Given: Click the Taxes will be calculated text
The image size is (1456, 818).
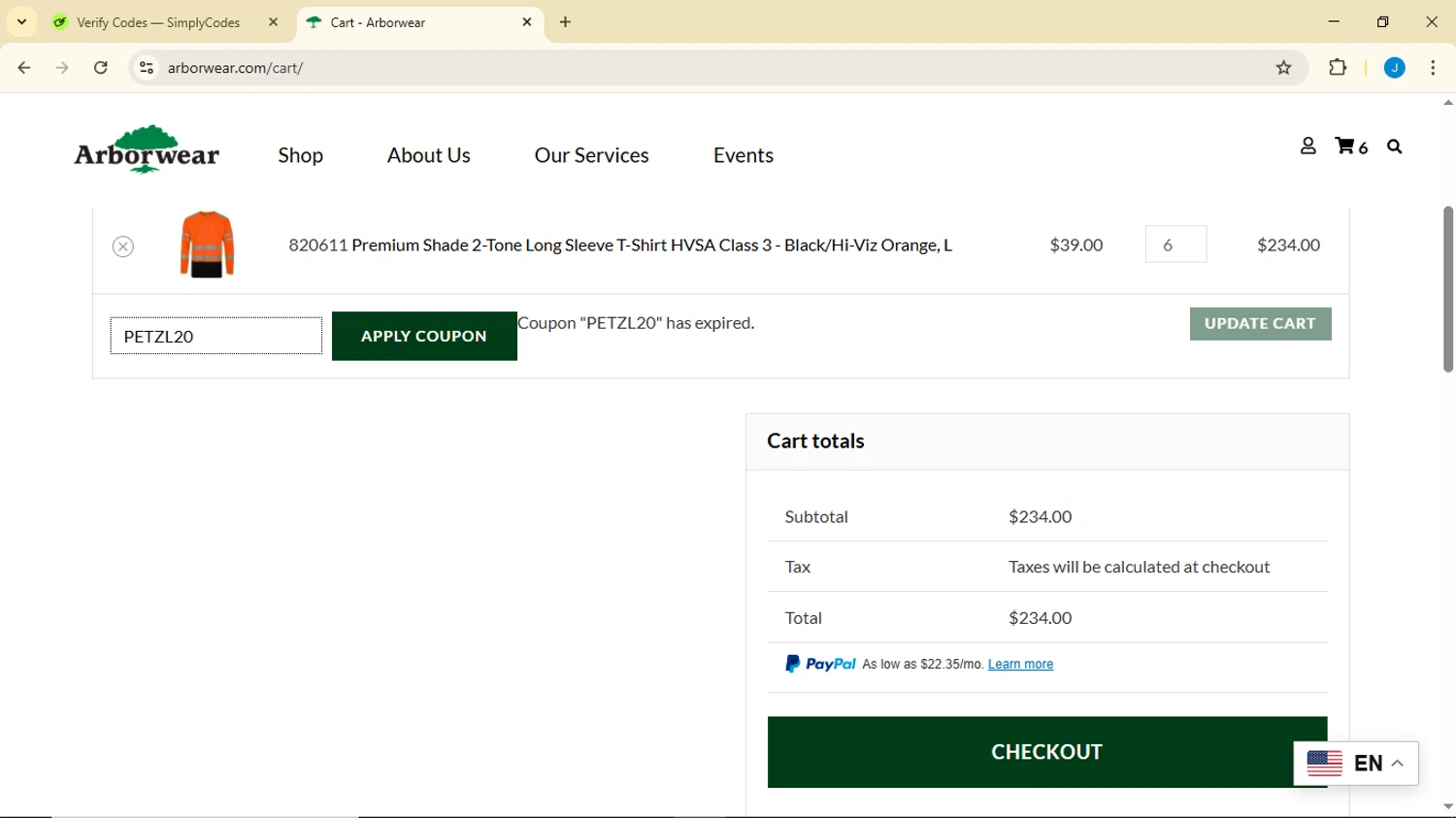Looking at the screenshot, I should [x=1139, y=567].
